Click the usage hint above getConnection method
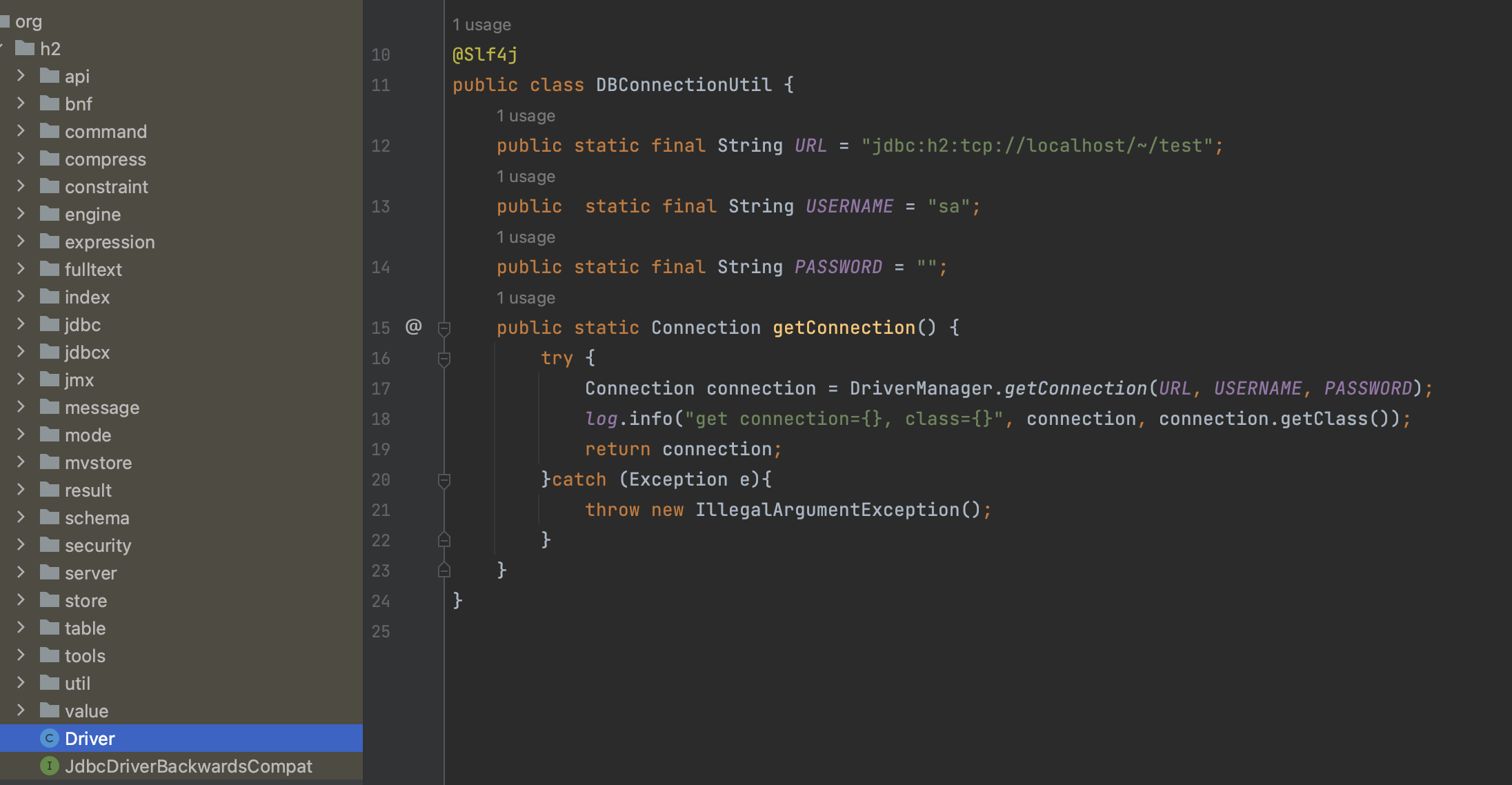1512x785 pixels. (526, 298)
